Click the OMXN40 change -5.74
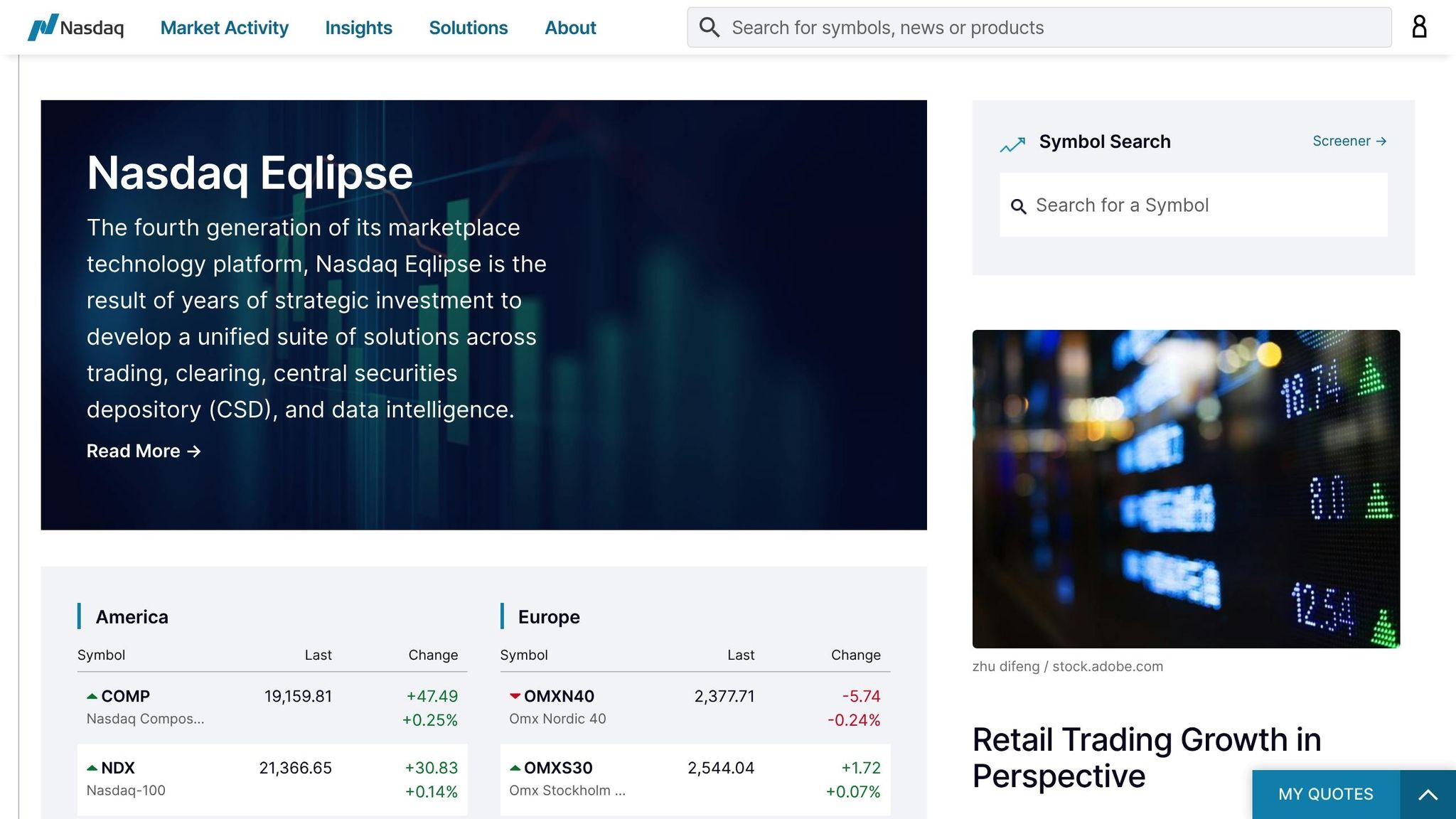Screen dimensions: 1456x819 tap(861, 696)
